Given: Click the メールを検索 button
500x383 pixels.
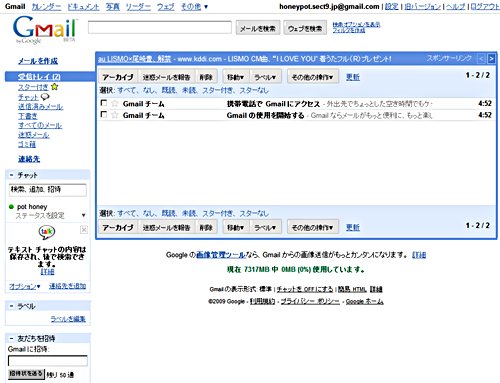Looking at the screenshot, I should 258,28.
